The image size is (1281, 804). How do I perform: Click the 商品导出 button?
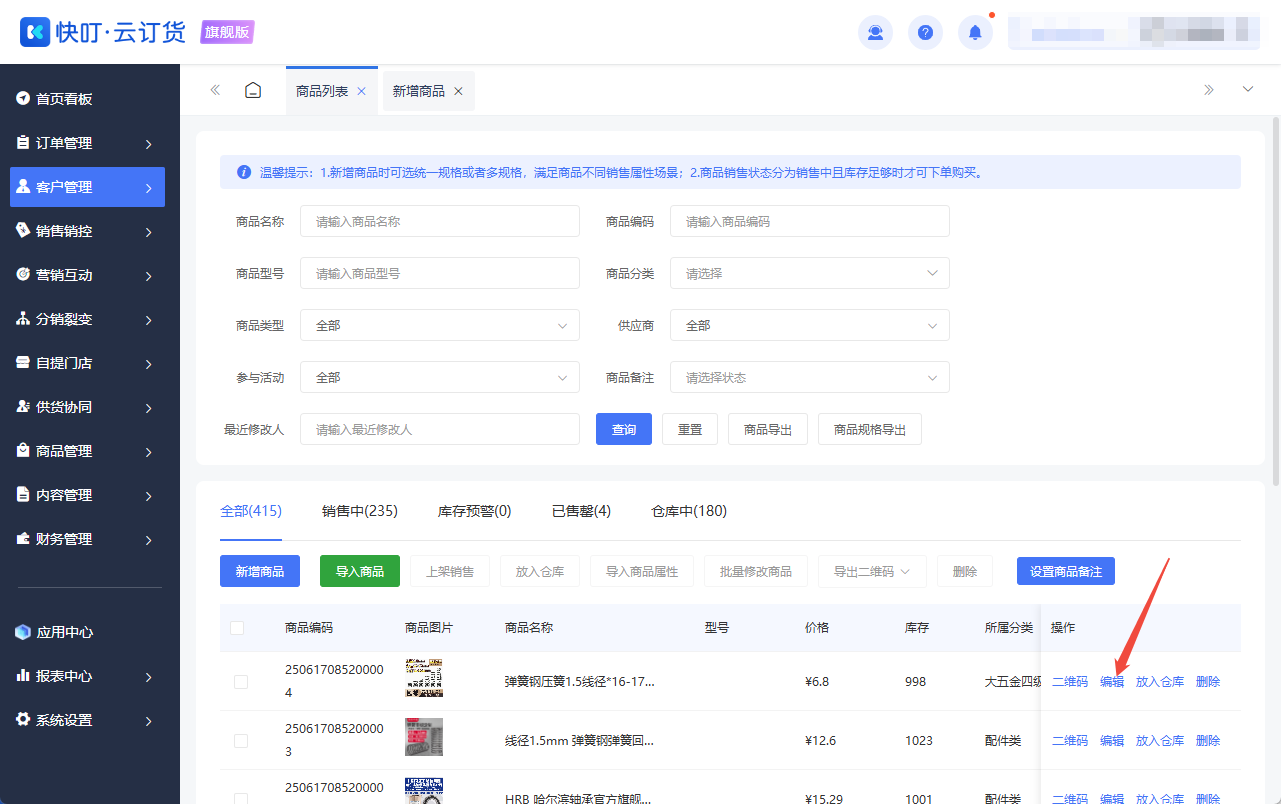tap(768, 429)
